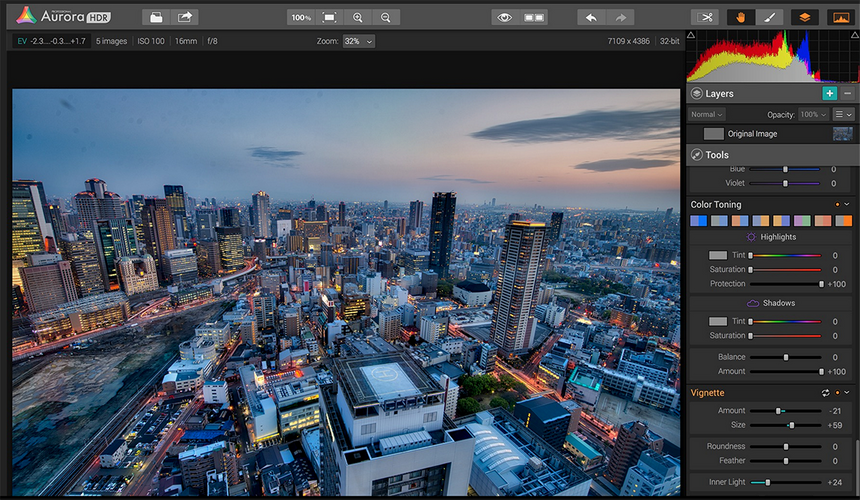
Task: Collapse the Color Toning section
Action: (847, 204)
